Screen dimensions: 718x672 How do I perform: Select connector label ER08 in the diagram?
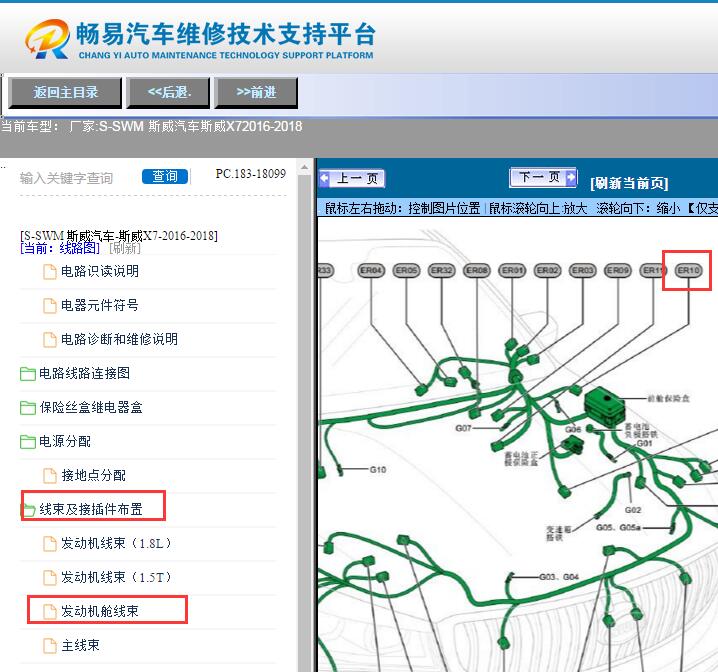(477, 270)
